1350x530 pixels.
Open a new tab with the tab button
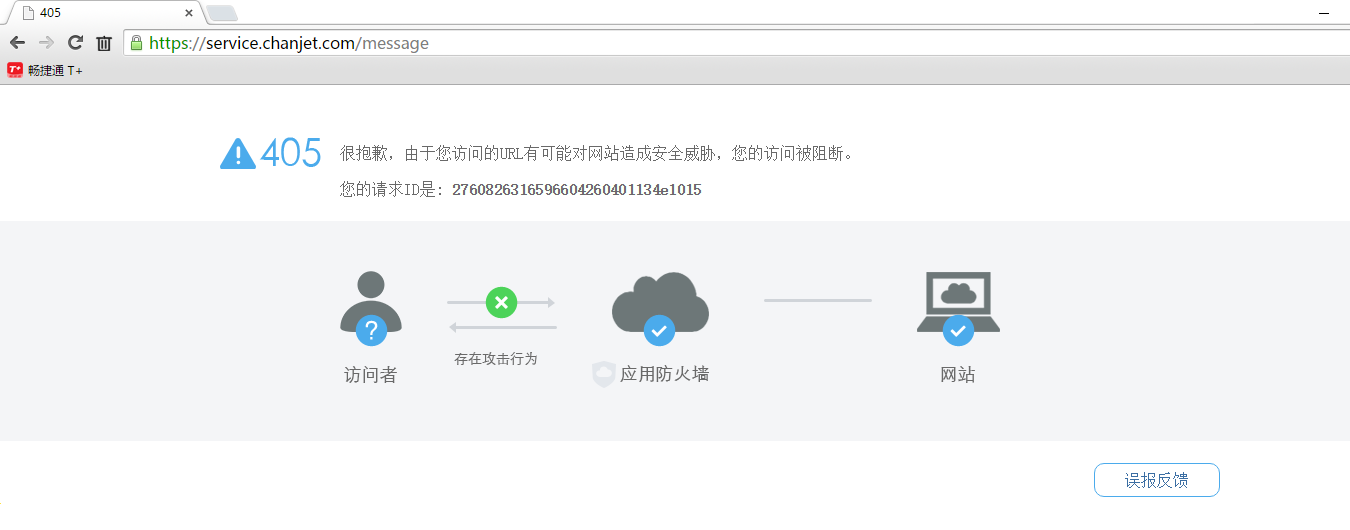pos(221,13)
